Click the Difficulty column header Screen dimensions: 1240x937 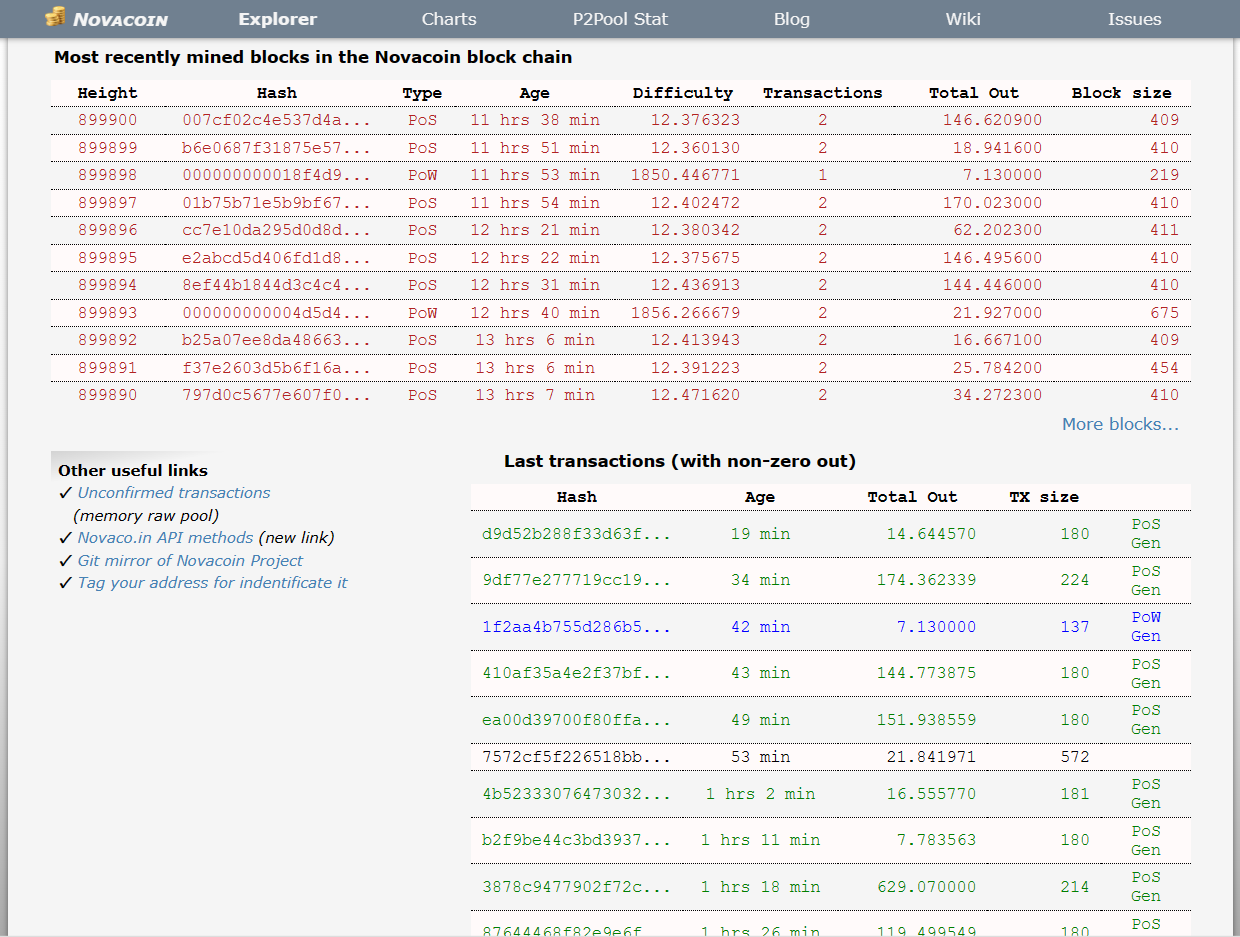(683, 93)
